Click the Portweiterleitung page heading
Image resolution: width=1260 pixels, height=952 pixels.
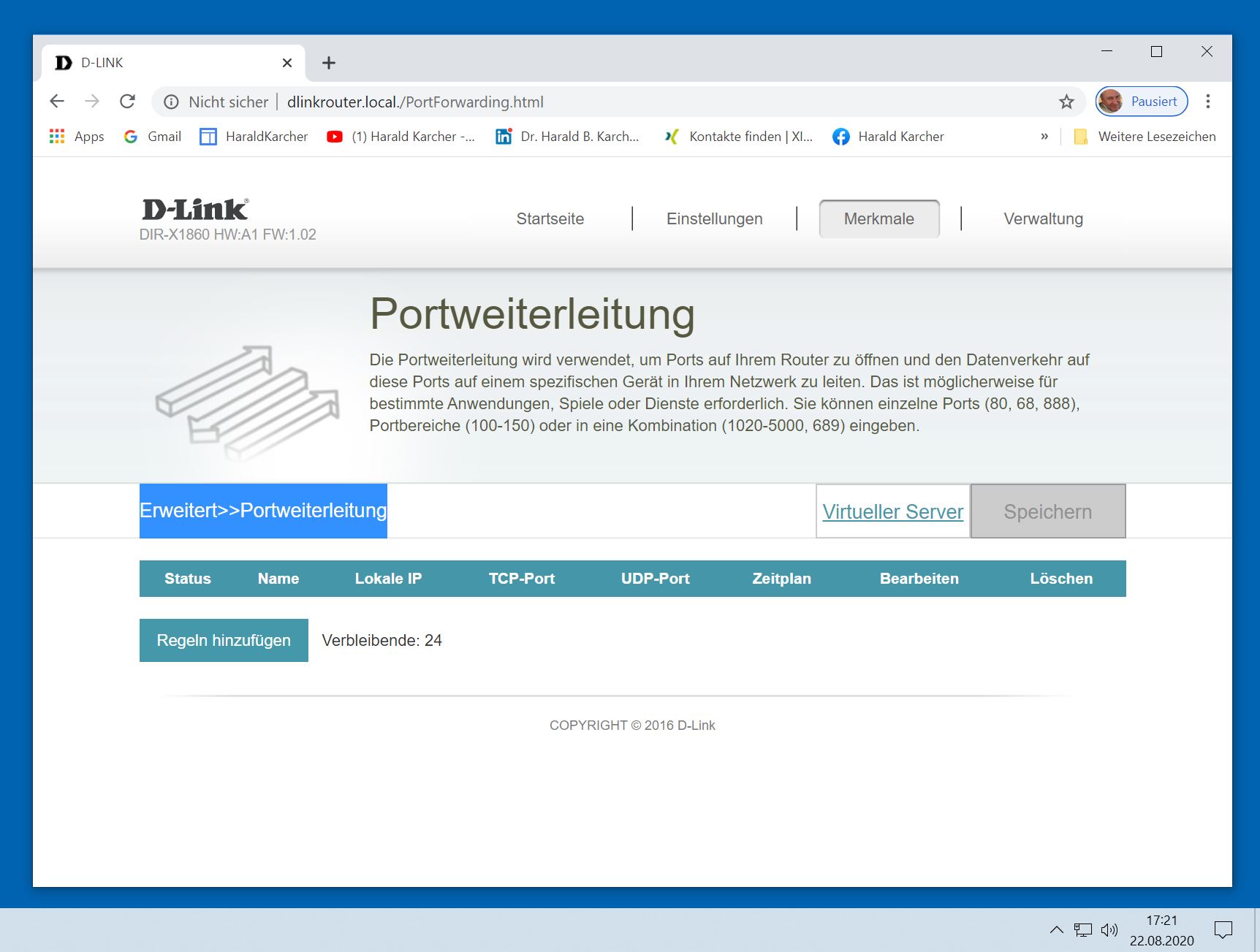click(x=532, y=314)
